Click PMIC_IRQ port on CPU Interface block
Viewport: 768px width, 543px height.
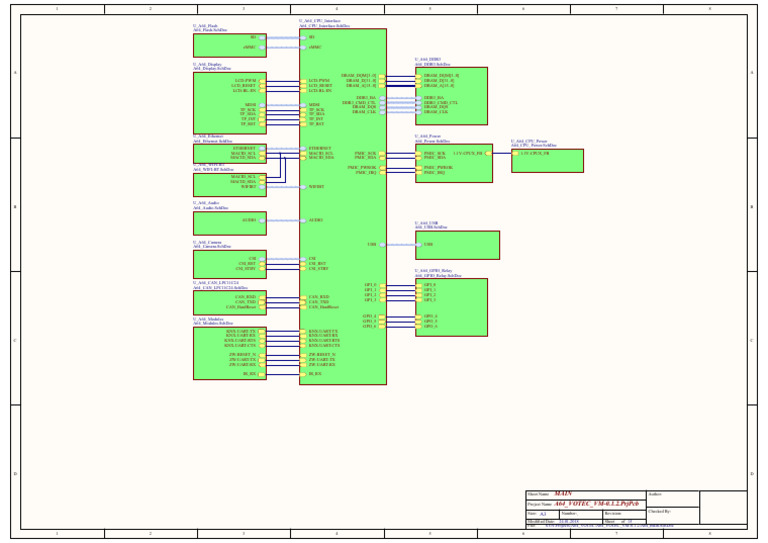point(370,172)
